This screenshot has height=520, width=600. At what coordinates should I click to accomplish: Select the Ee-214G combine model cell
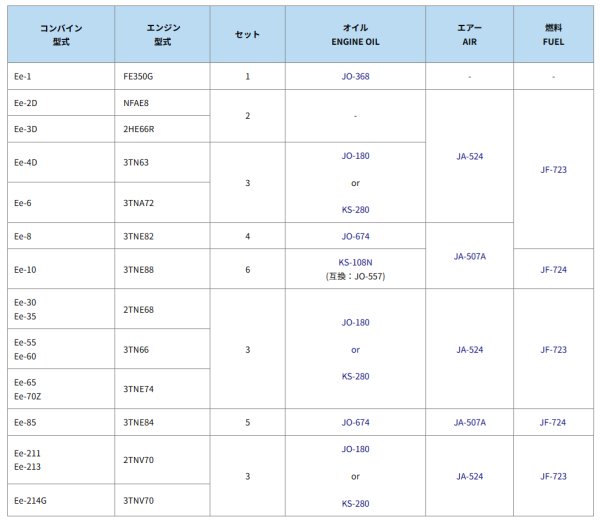(31, 498)
